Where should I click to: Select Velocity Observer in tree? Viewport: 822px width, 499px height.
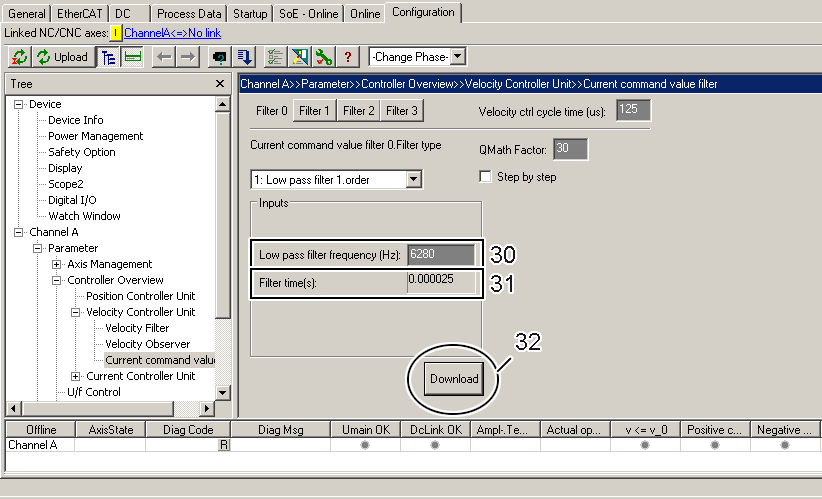click(x=147, y=344)
